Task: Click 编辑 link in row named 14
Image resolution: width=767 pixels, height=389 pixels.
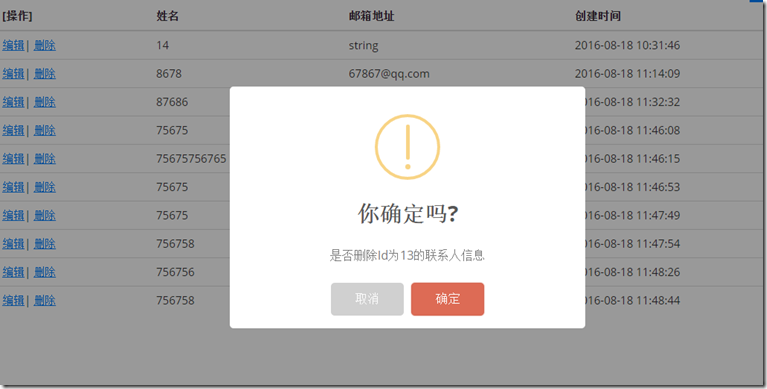Action: [x=13, y=46]
